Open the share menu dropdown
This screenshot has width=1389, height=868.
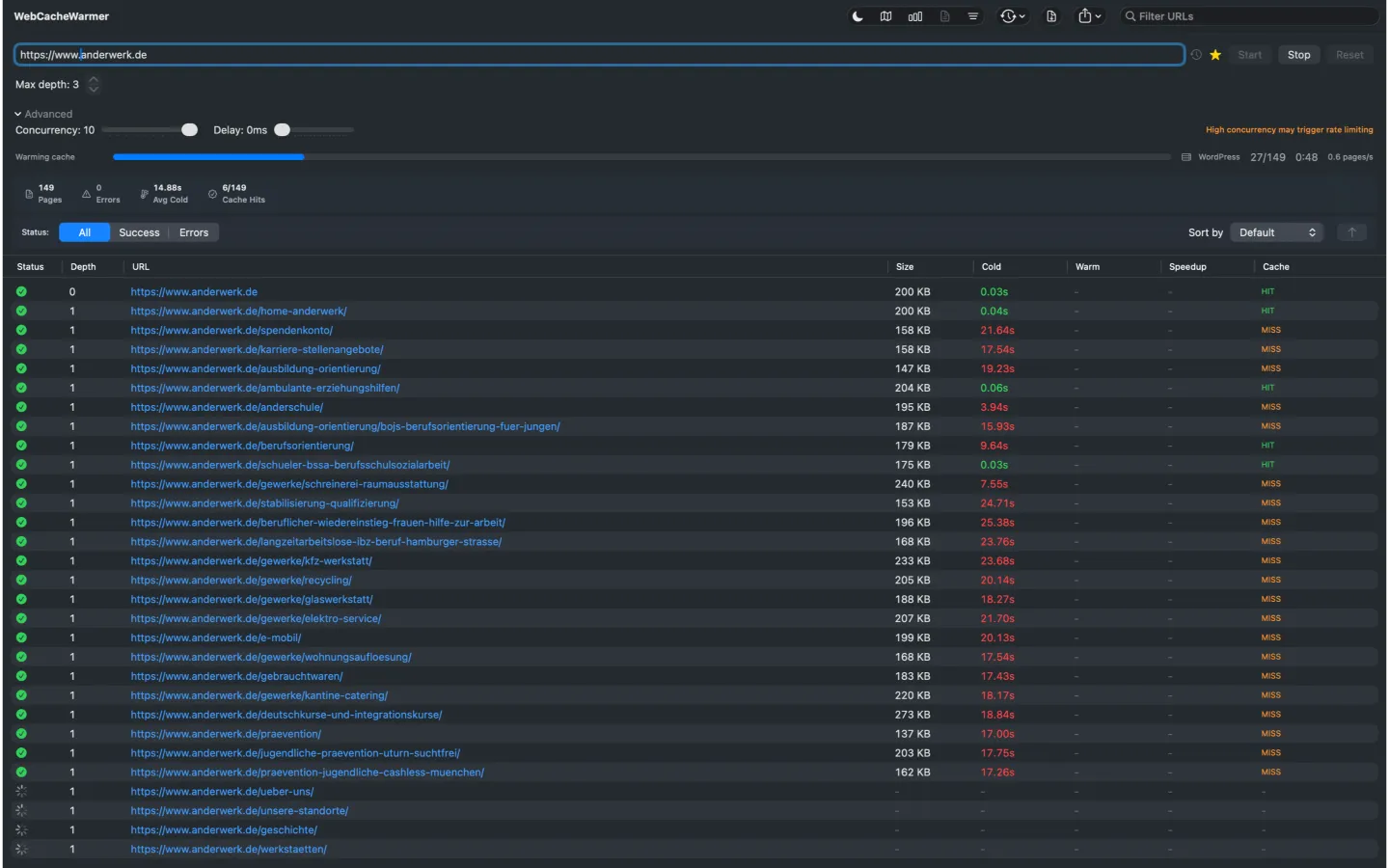click(1089, 16)
